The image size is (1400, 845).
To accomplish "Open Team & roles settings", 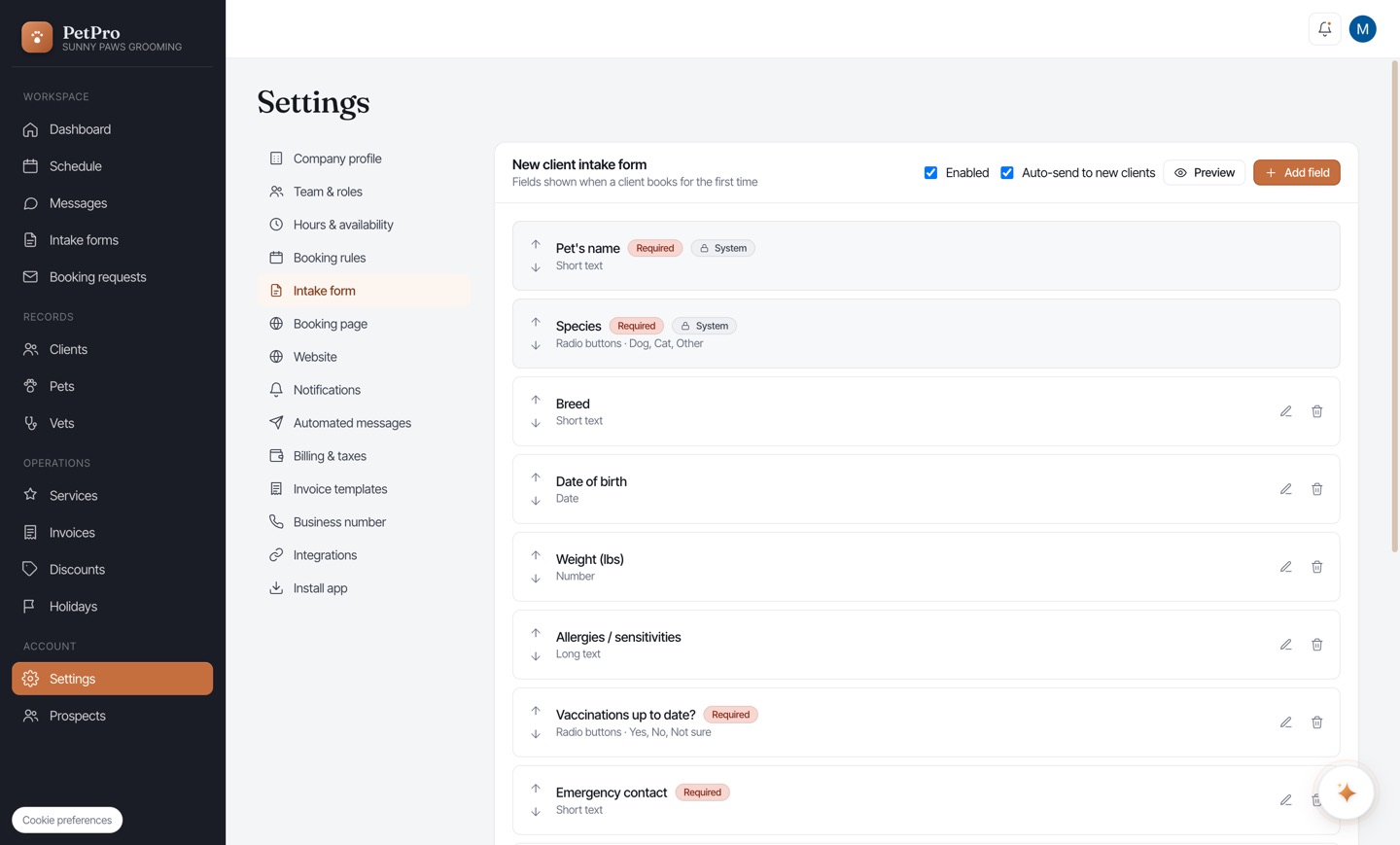I will pos(364,192).
